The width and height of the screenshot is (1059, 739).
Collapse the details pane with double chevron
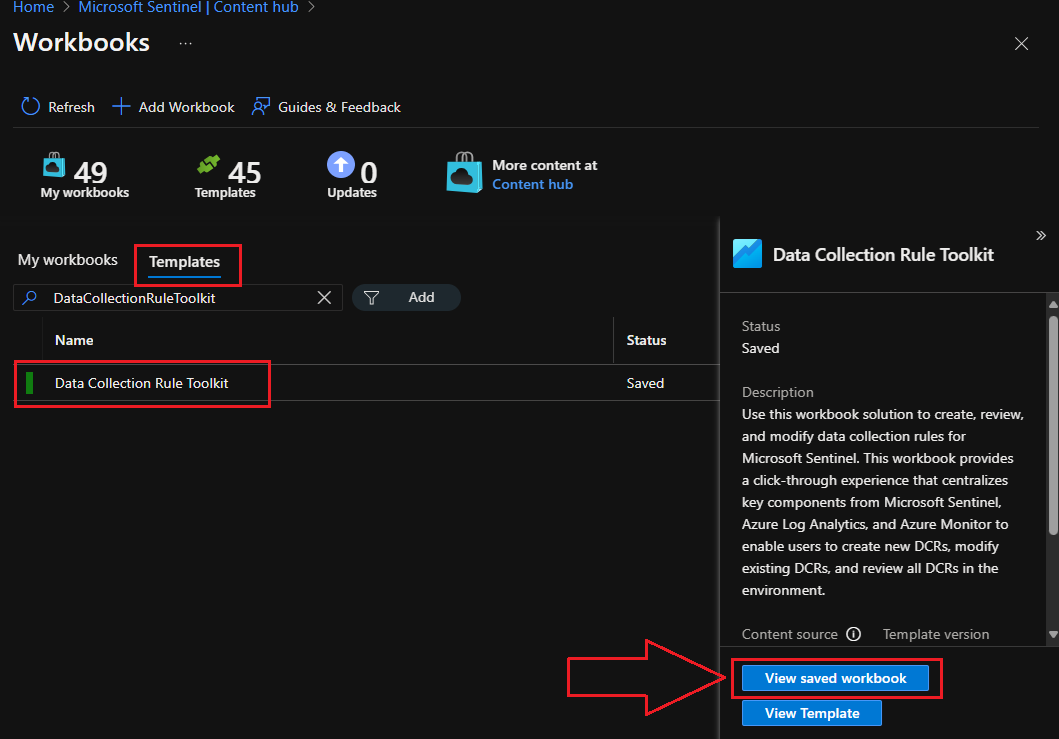[x=1040, y=236]
